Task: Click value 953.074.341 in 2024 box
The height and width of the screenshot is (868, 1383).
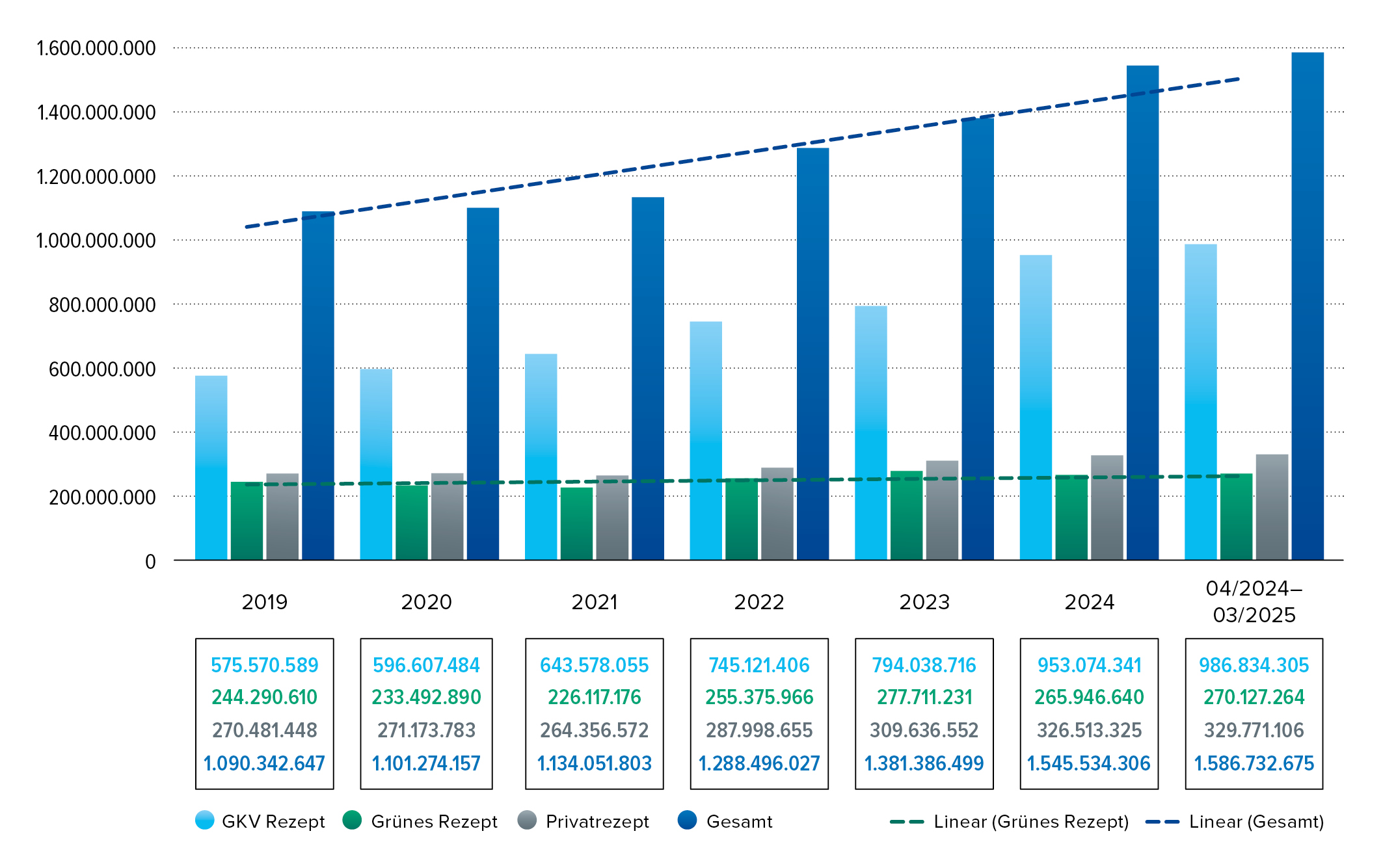Action: tap(1090, 665)
